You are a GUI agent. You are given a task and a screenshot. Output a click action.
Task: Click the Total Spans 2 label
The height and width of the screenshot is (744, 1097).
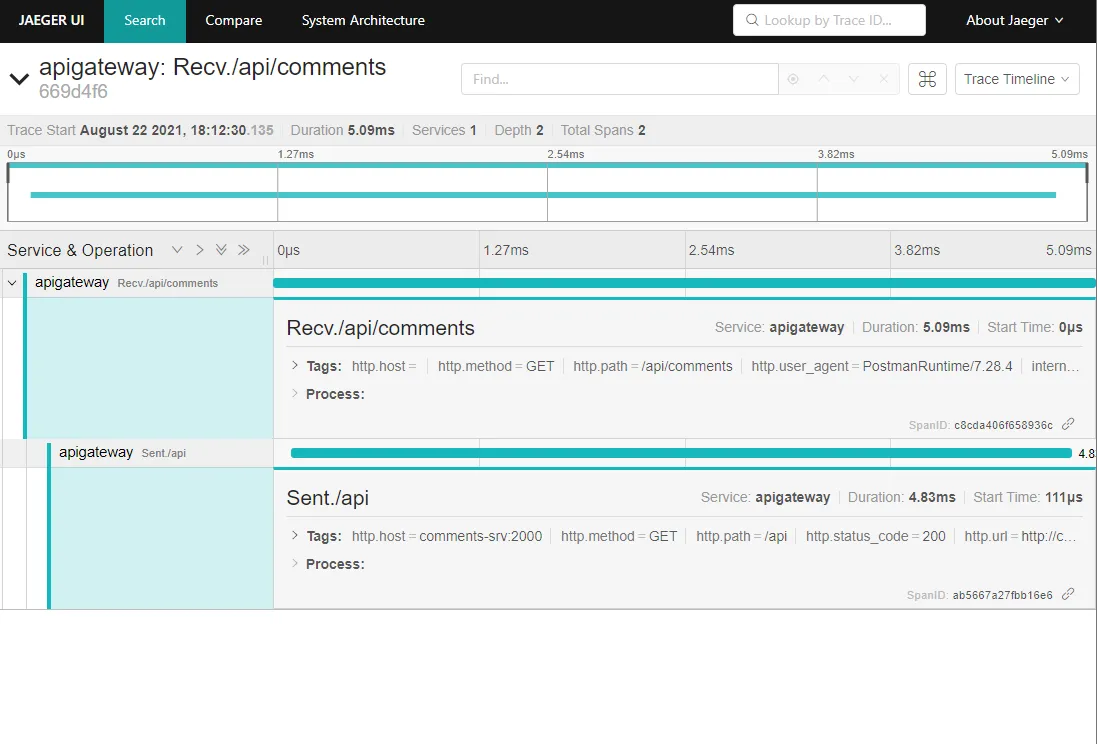603,130
